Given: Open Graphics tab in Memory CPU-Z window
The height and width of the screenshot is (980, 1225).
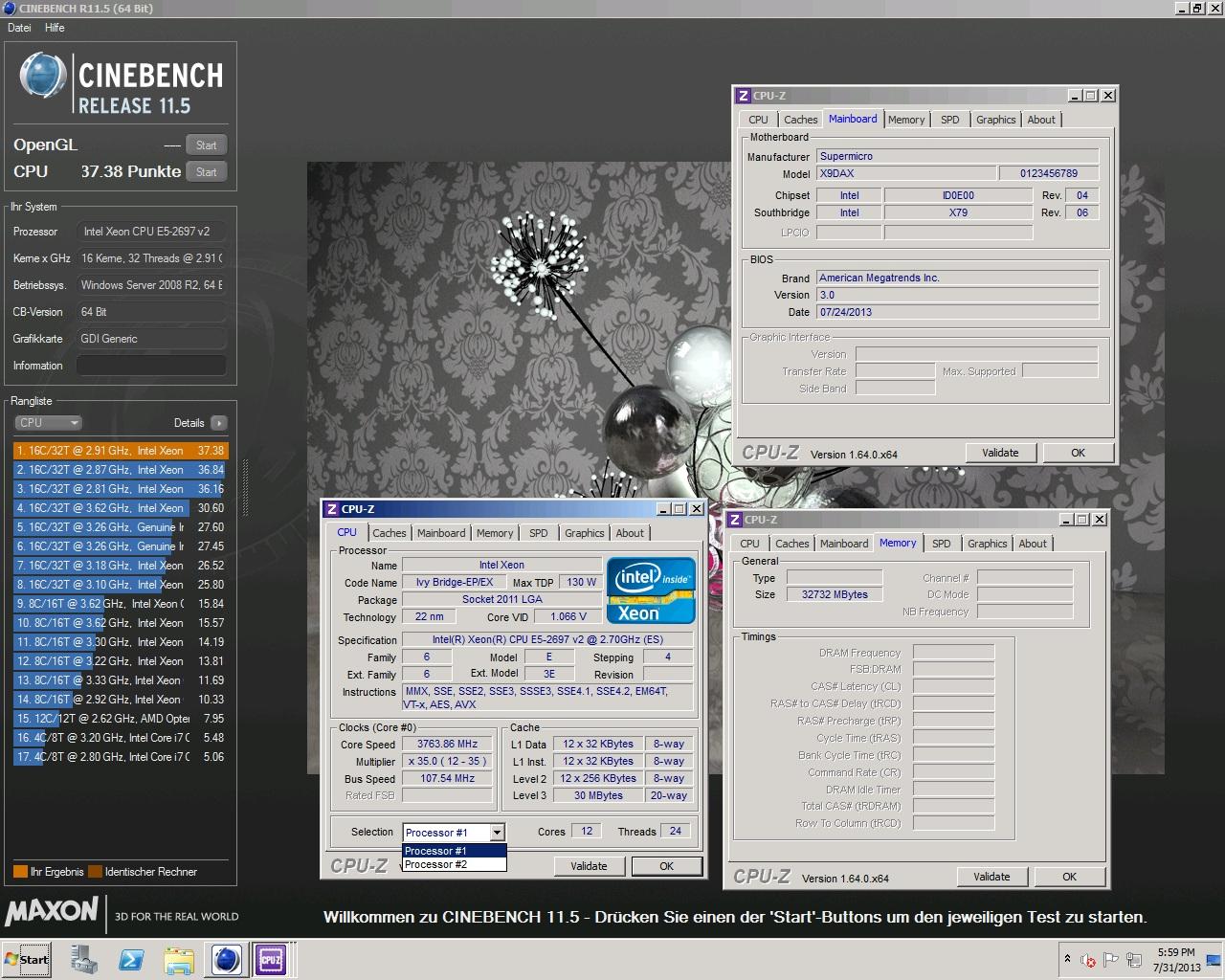Looking at the screenshot, I should pyautogui.click(x=987, y=544).
